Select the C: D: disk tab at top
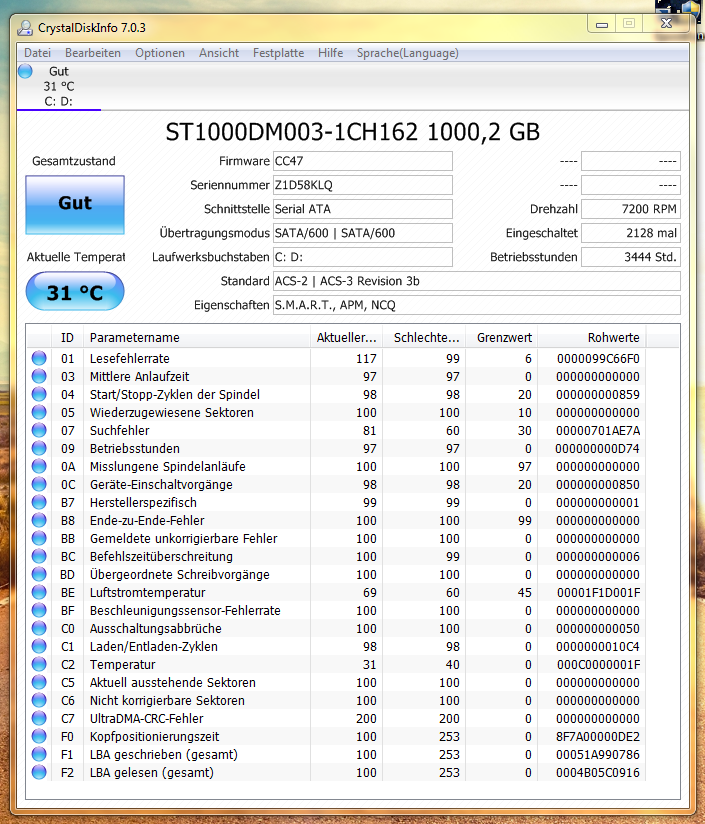The image size is (705, 824). click(59, 87)
